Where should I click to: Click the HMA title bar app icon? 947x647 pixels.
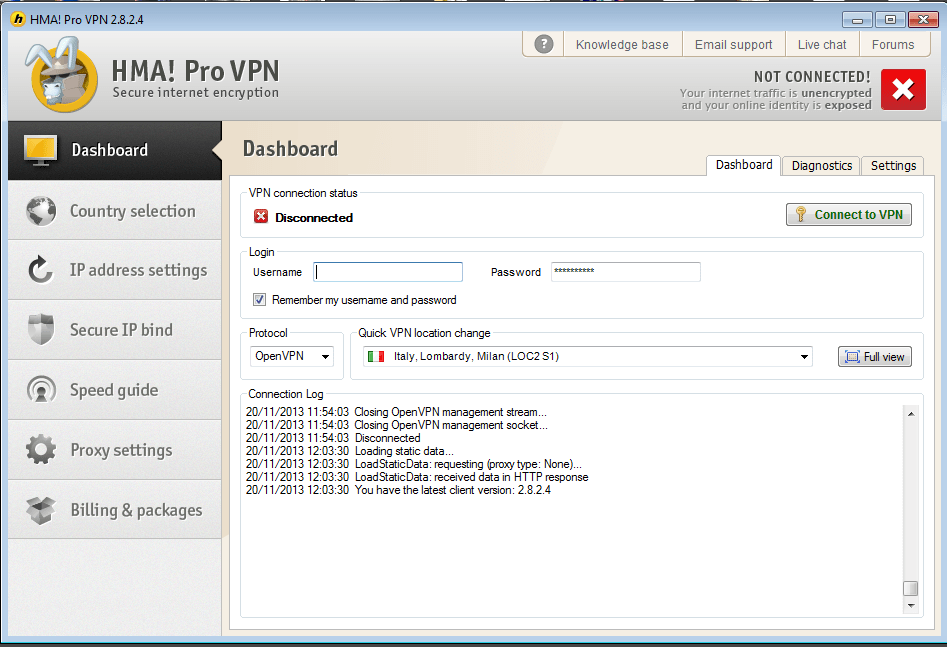19,19
